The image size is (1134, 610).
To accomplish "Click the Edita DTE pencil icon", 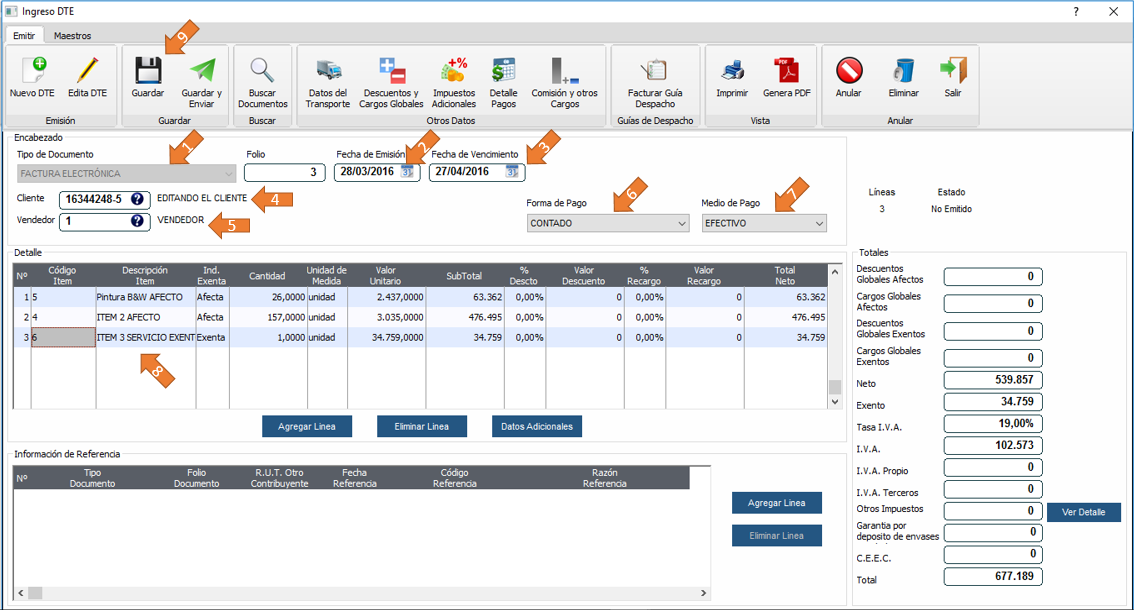I will point(87,71).
